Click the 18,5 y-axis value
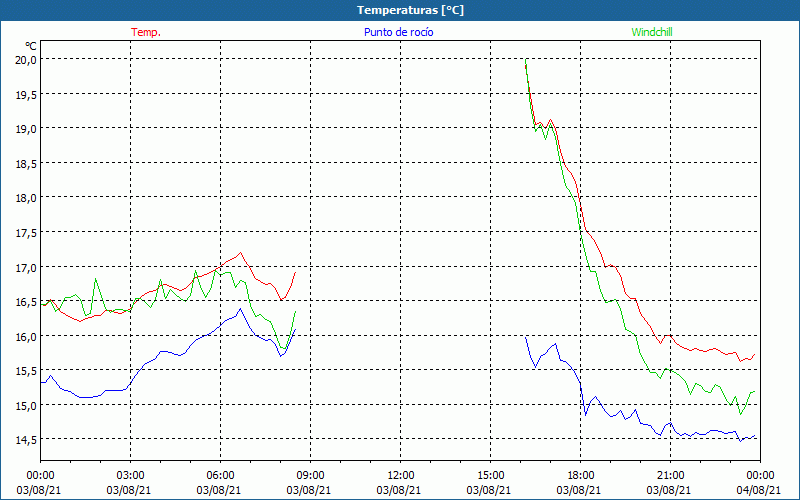 pyautogui.click(x=27, y=163)
